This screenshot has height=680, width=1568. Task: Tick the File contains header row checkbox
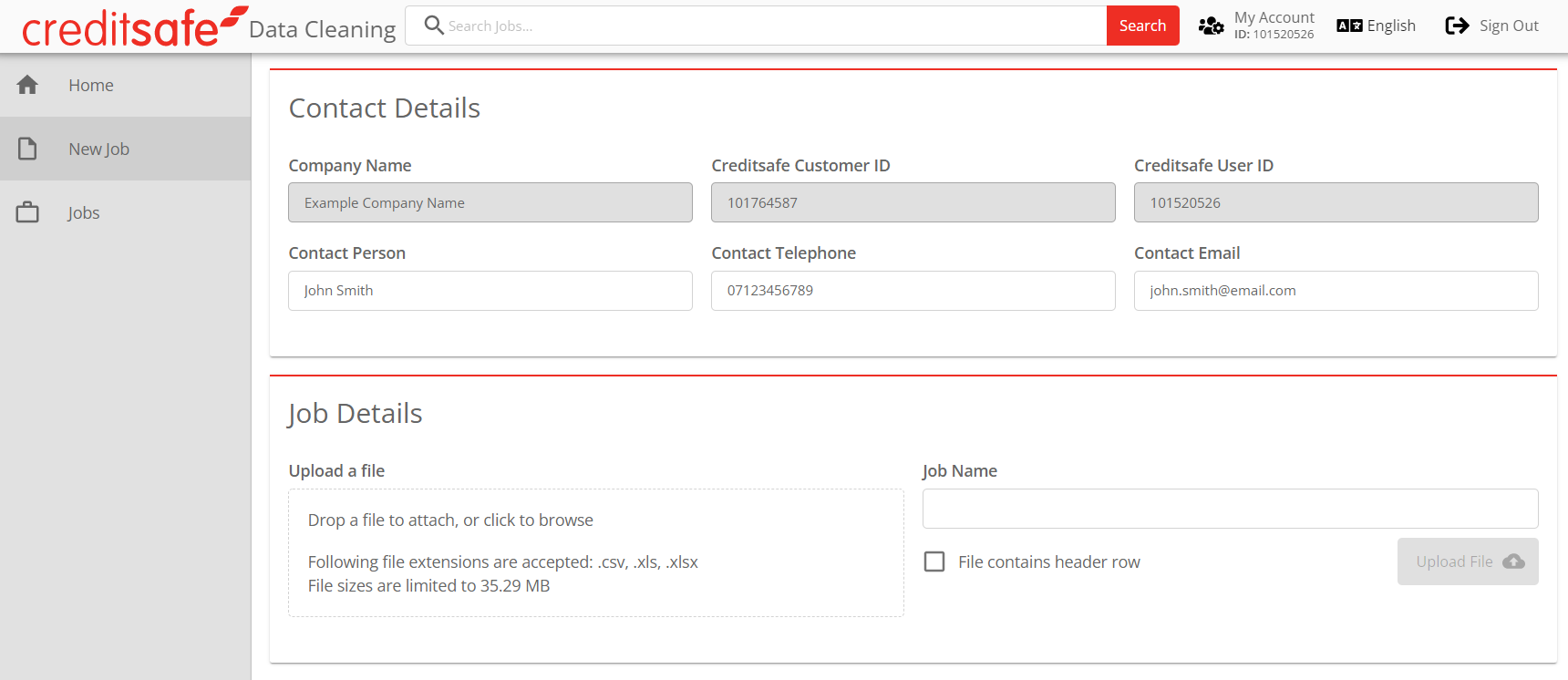pyautogui.click(x=934, y=562)
